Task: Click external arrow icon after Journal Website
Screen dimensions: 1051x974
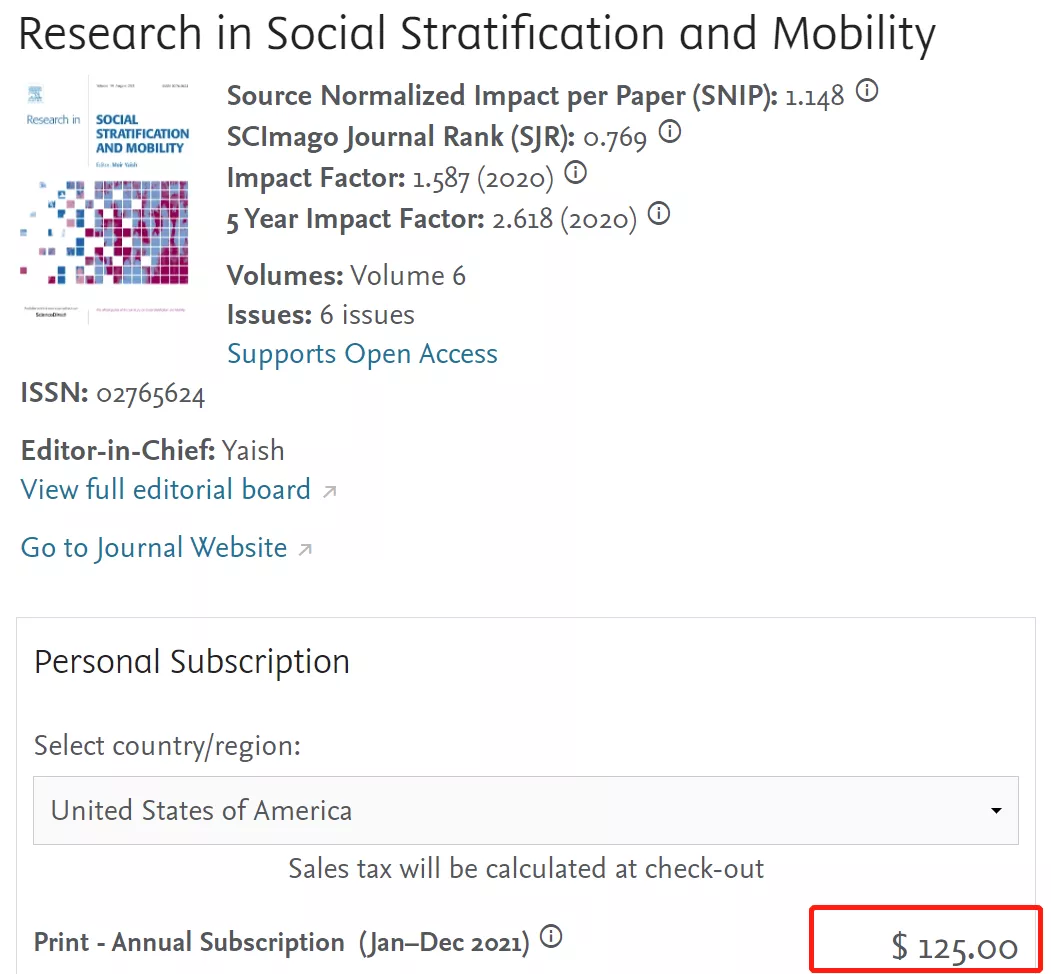Action: point(305,549)
